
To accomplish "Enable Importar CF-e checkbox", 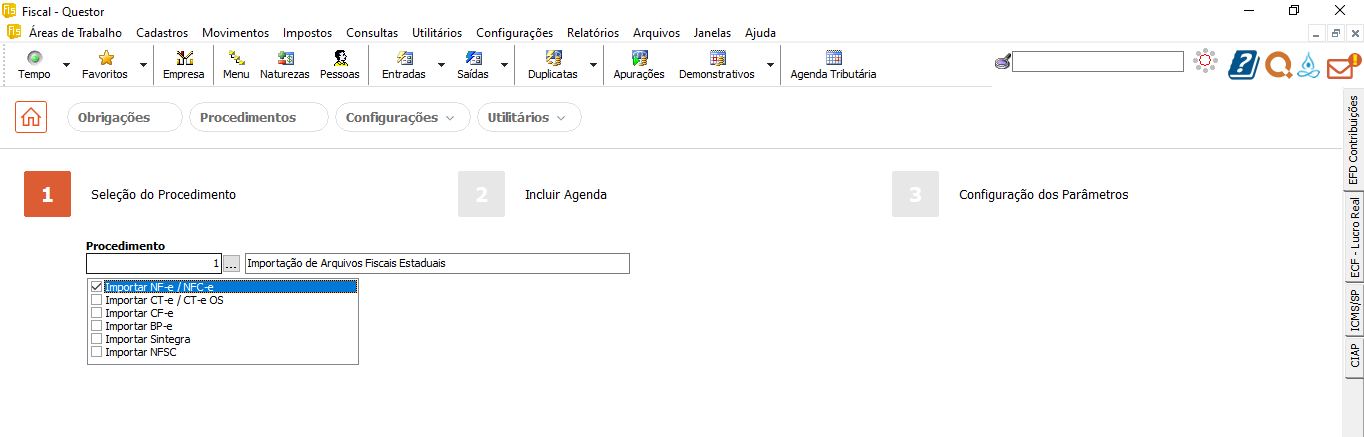I will [96, 313].
